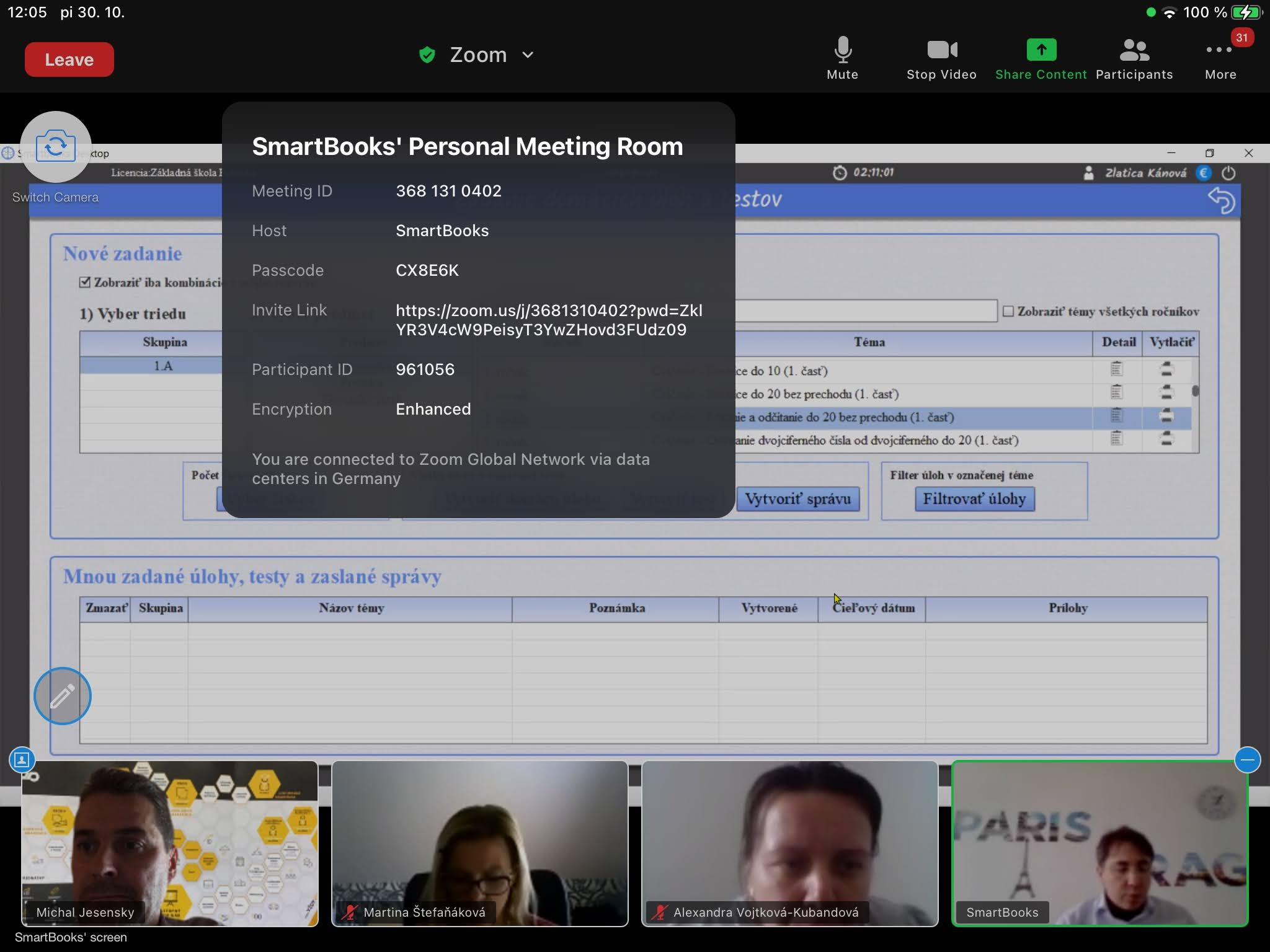The height and width of the screenshot is (952, 1270).
Task: Click the Vytvoriť správu button
Action: pos(797,499)
